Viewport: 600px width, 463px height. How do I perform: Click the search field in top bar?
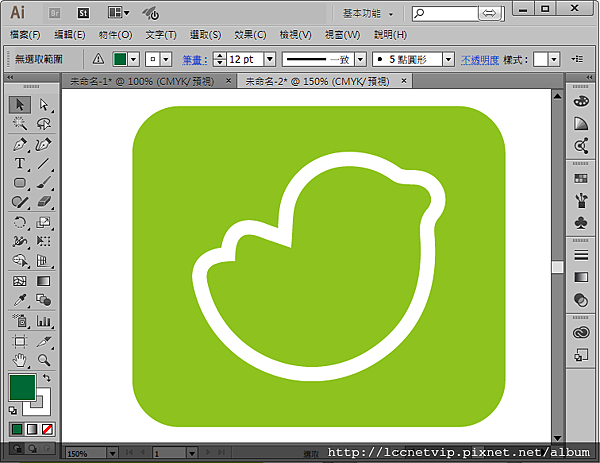pyautogui.click(x=445, y=13)
